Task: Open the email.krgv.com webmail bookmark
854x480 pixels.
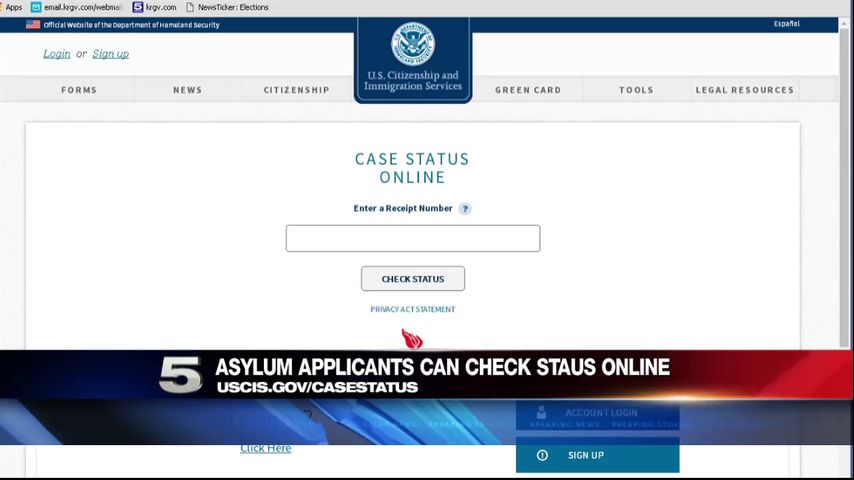Action: 76,8
